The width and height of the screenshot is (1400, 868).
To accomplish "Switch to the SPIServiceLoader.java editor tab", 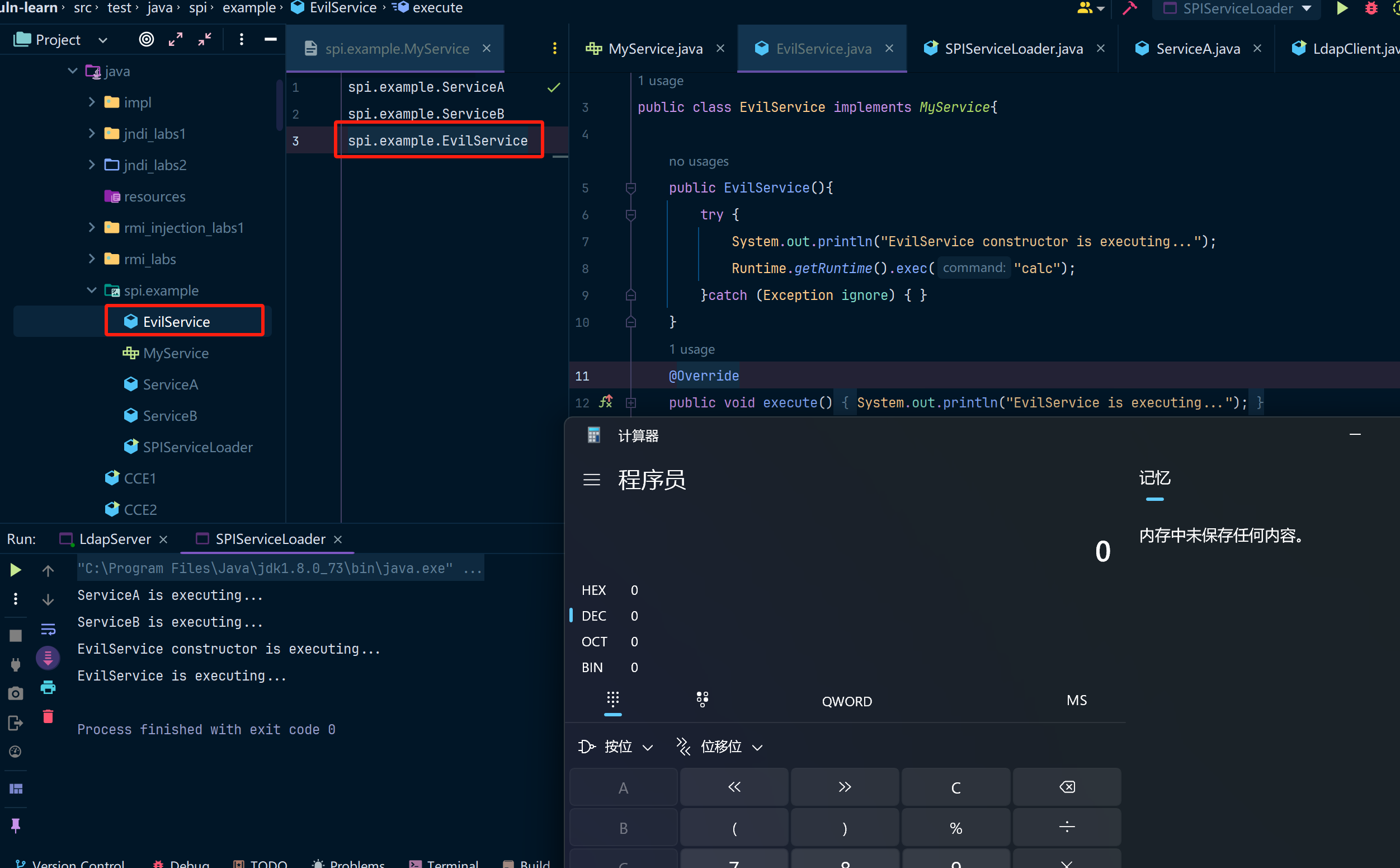I will click(1014, 49).
